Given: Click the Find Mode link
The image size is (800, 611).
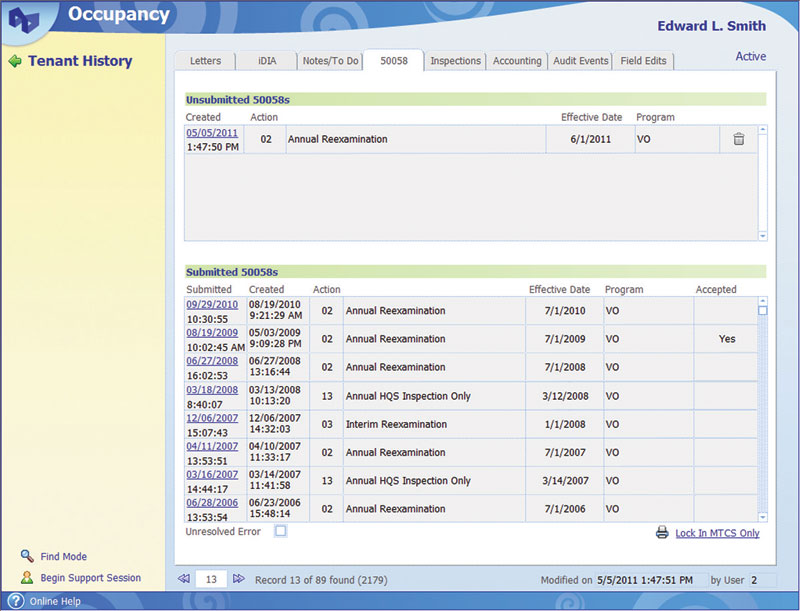Looking at the screenshot, I should click(63, 556).
